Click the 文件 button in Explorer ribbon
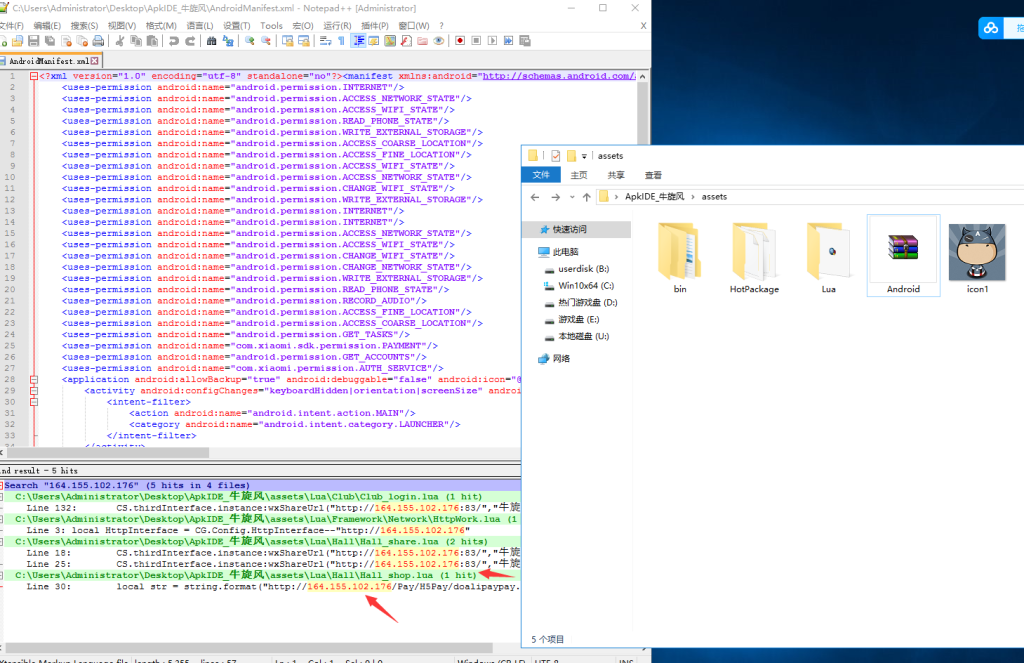1024x663 pixels. point(541,174)
